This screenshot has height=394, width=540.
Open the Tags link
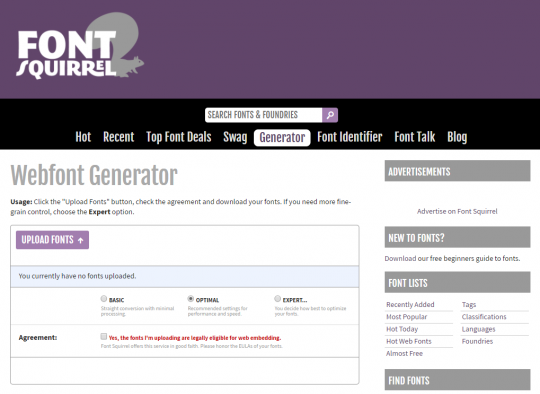469,304
